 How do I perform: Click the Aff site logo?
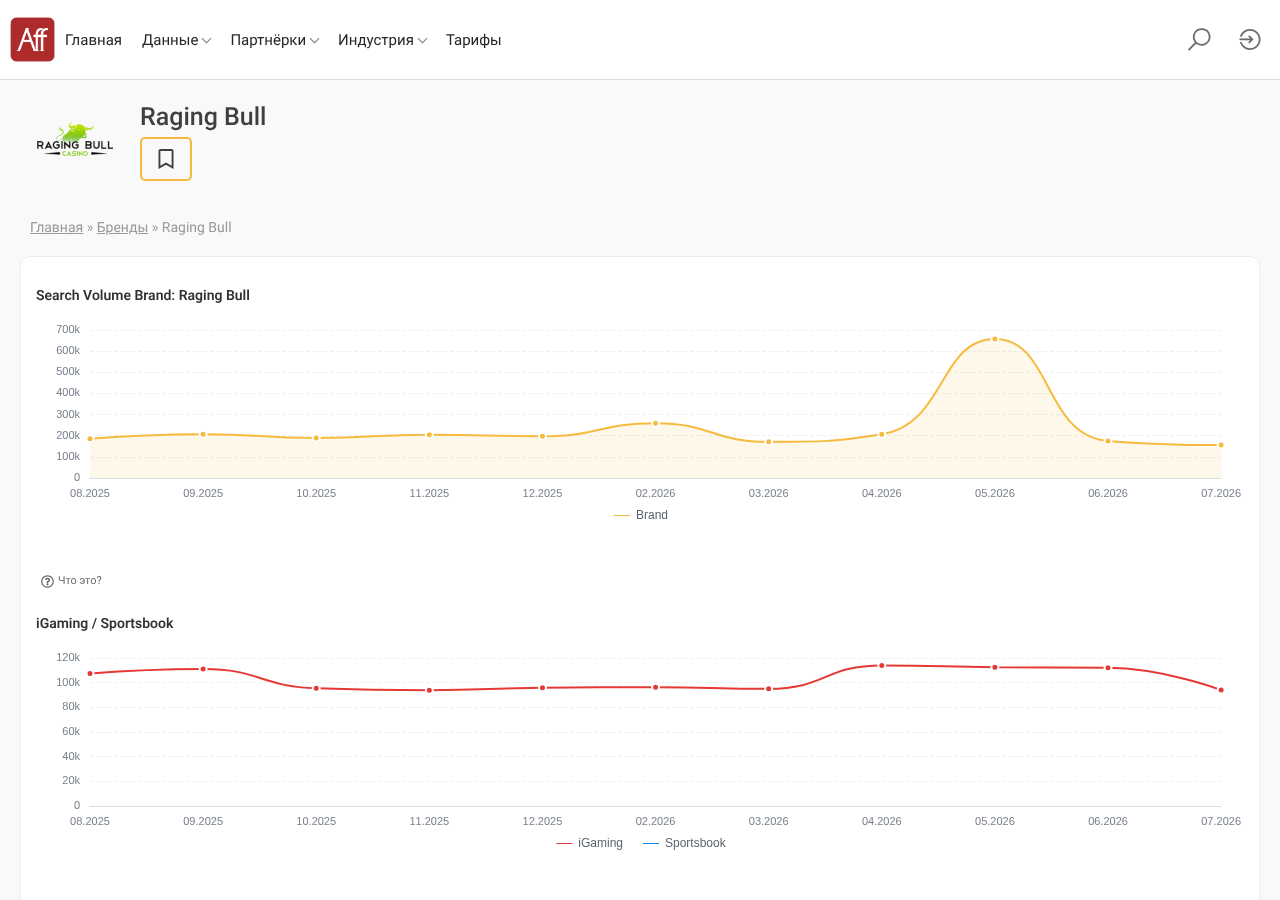pos(32,39)
